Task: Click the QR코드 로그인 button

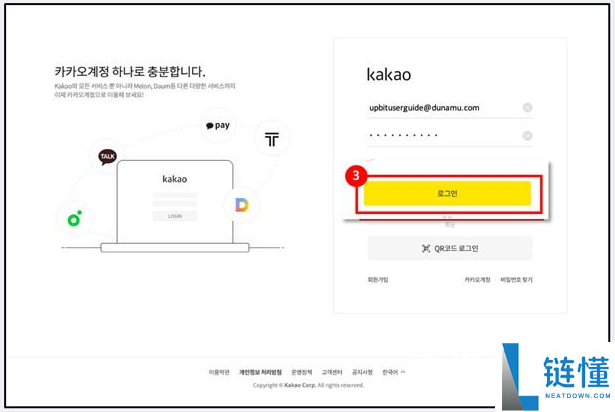Action: point(450,248)
